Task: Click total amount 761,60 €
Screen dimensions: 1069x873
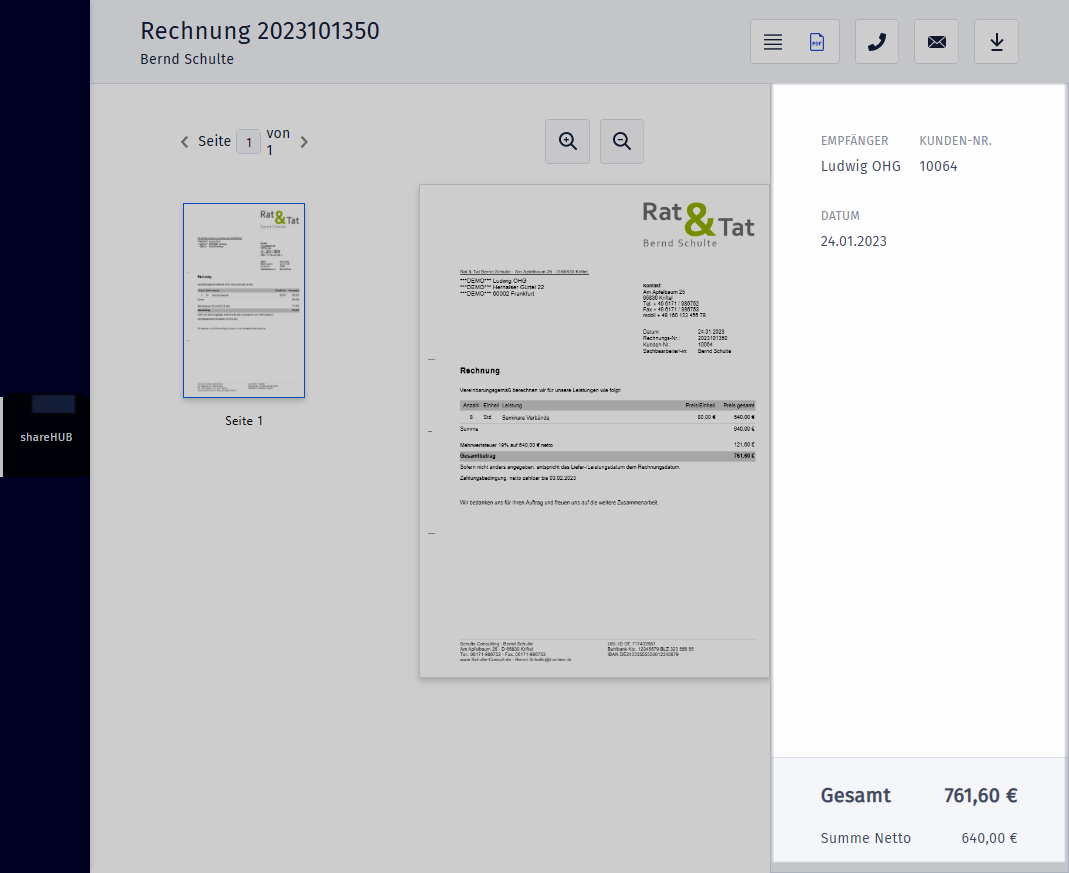Action: (x=980, y=795)
